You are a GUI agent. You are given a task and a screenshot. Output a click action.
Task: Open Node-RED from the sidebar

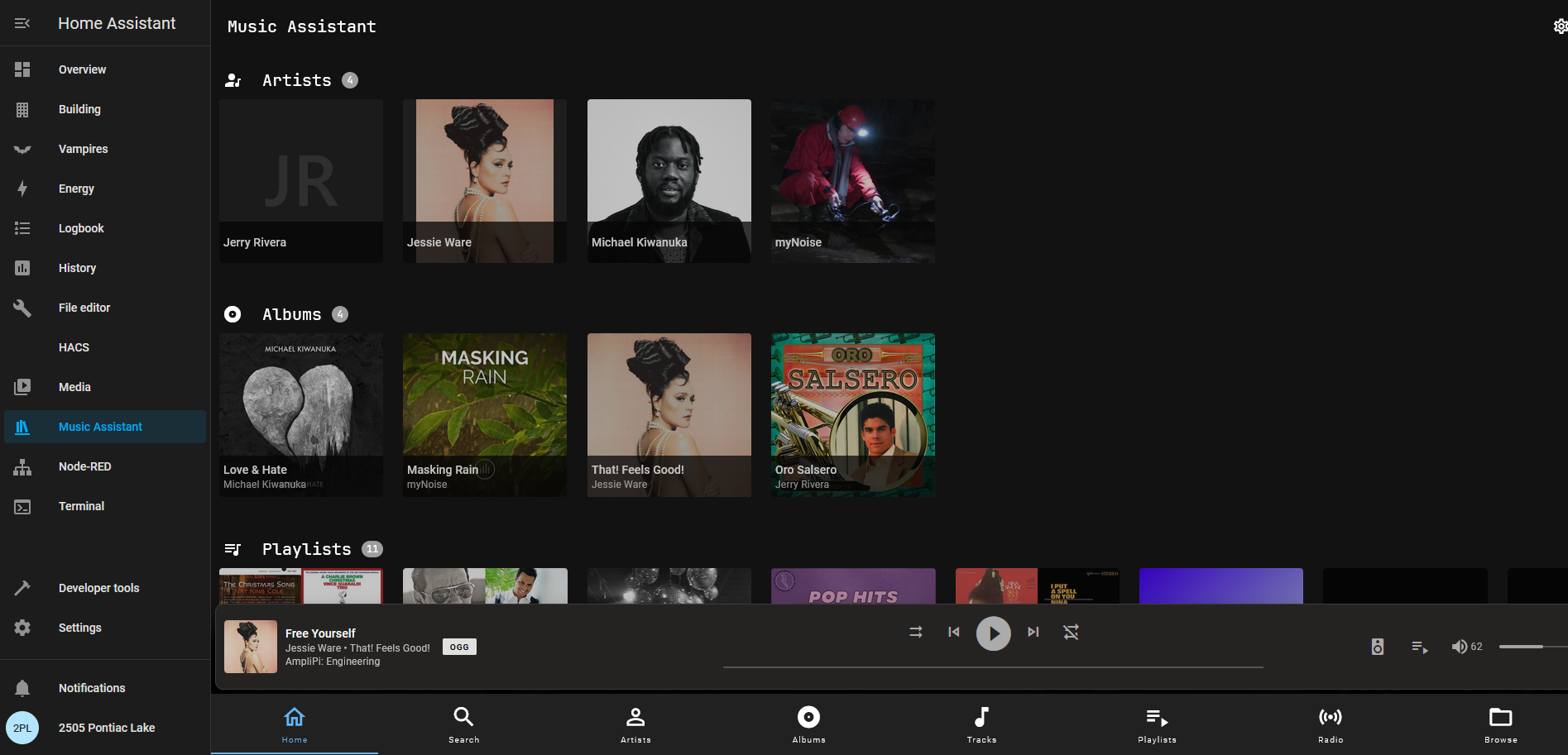[104, 466]
